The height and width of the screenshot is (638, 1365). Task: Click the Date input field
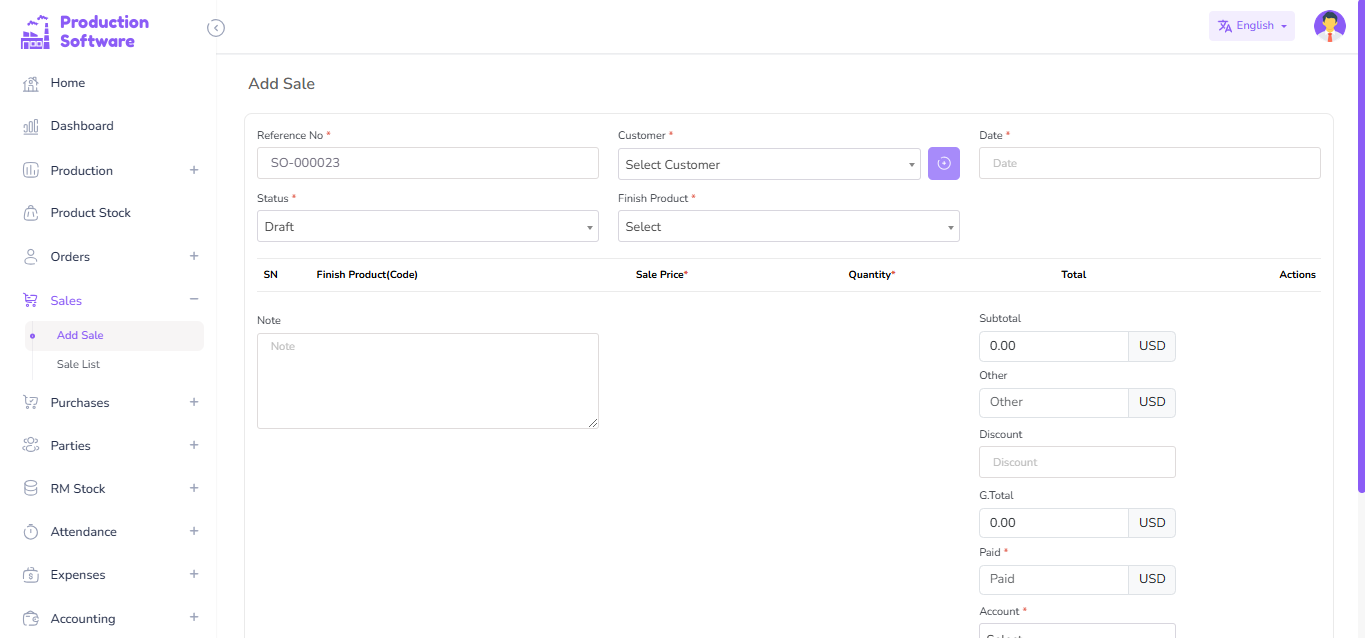coord(1149,163)
